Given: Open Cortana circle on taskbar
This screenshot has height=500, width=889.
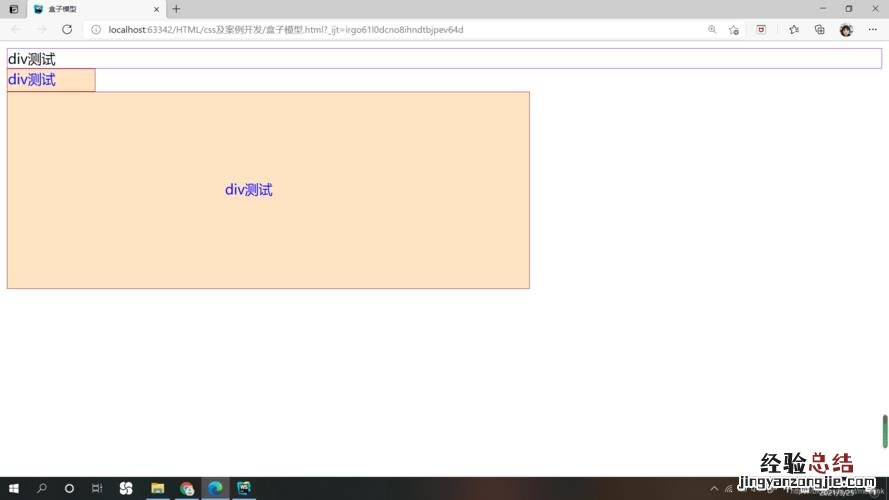Looking at the screenshot, I should pos(69,488).
